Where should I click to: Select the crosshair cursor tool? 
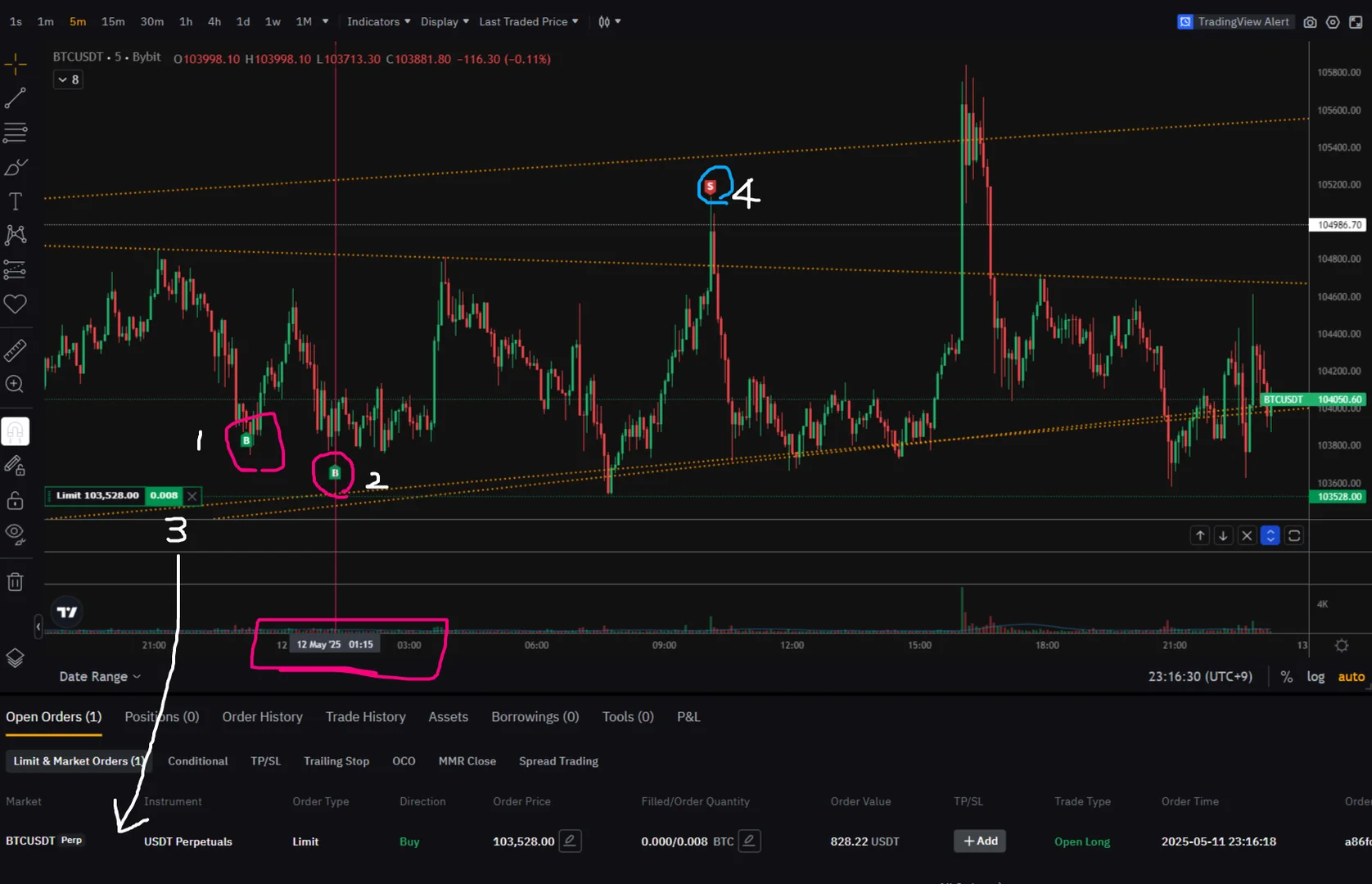coord(16,64)
